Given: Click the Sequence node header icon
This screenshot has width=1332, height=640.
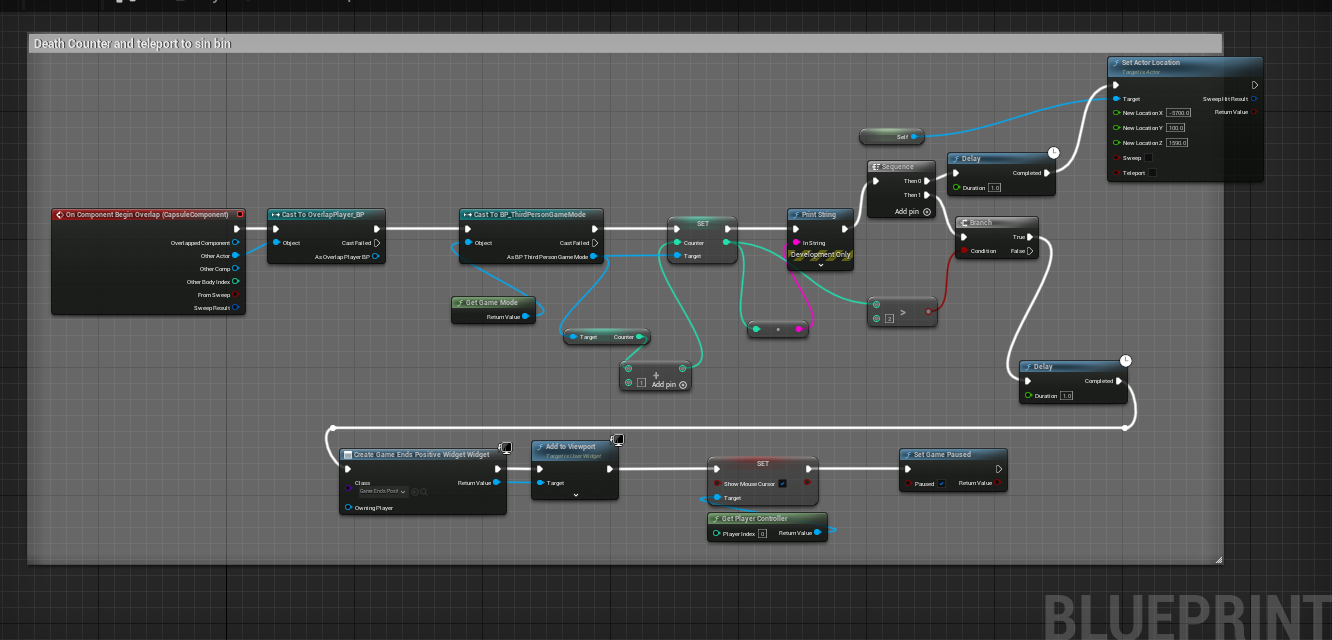Looking at the screenshot, I should pos(876,167).
